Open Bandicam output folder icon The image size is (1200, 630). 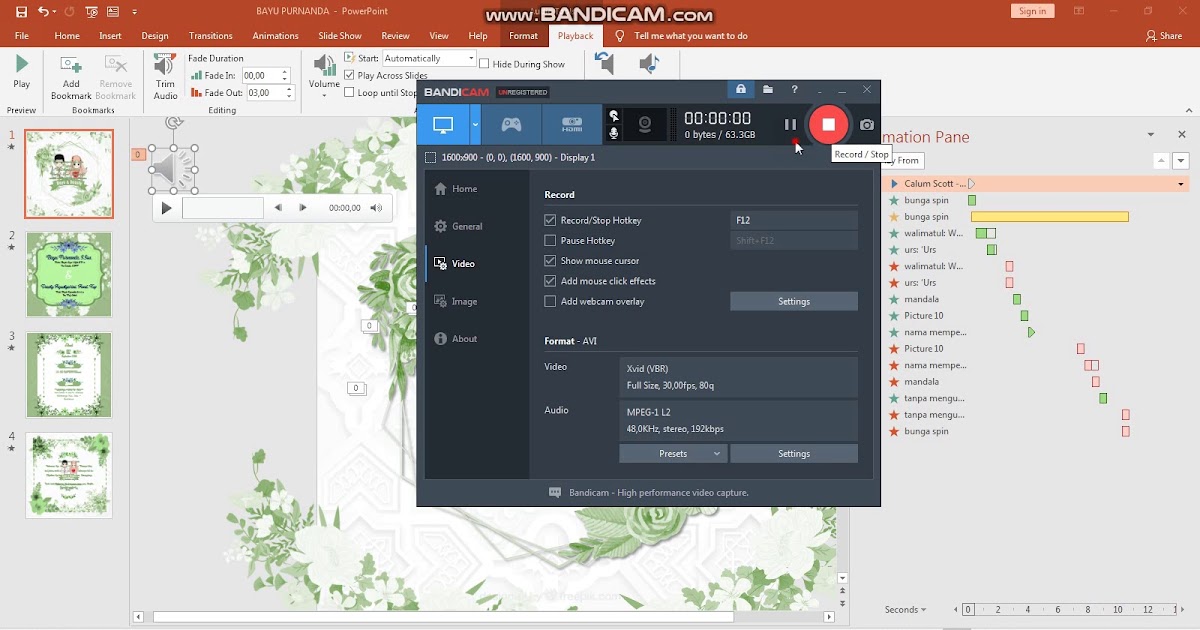(x=768, y=90)
